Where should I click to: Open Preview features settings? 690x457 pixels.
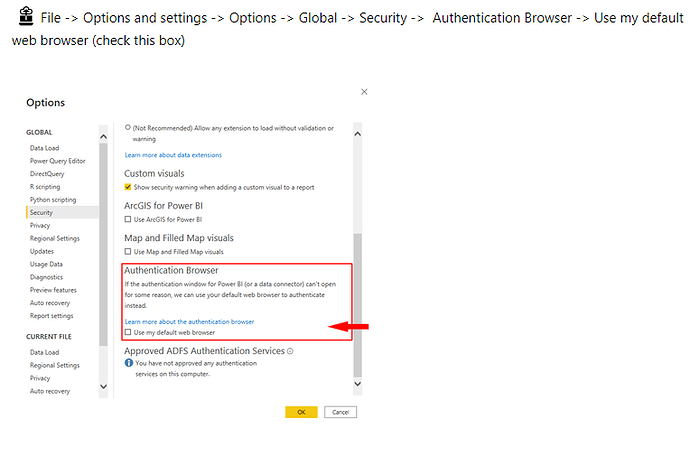[52, 290]
